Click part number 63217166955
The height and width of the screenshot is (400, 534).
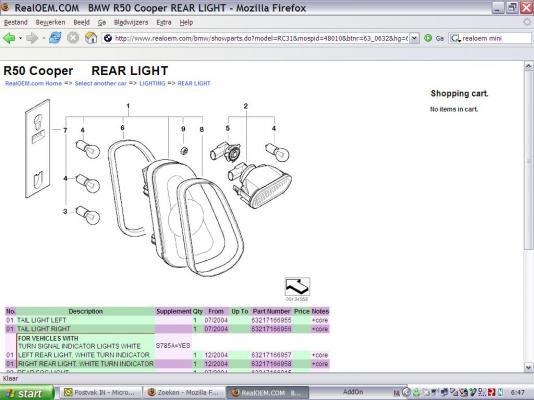click(271, 320)
